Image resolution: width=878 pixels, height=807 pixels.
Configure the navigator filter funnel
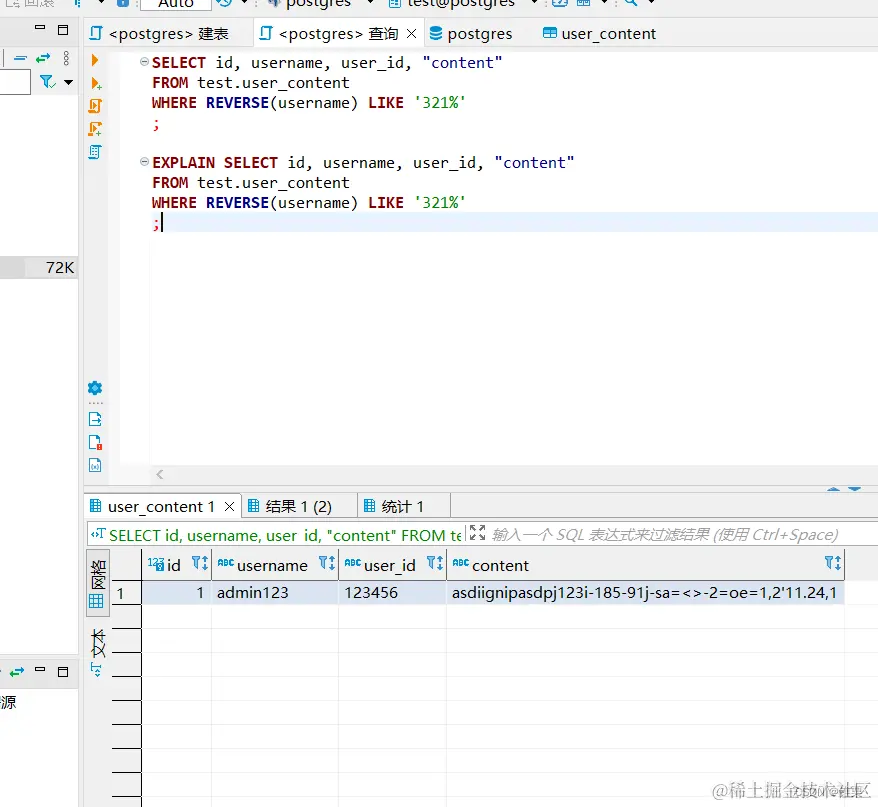click(48, 82)
